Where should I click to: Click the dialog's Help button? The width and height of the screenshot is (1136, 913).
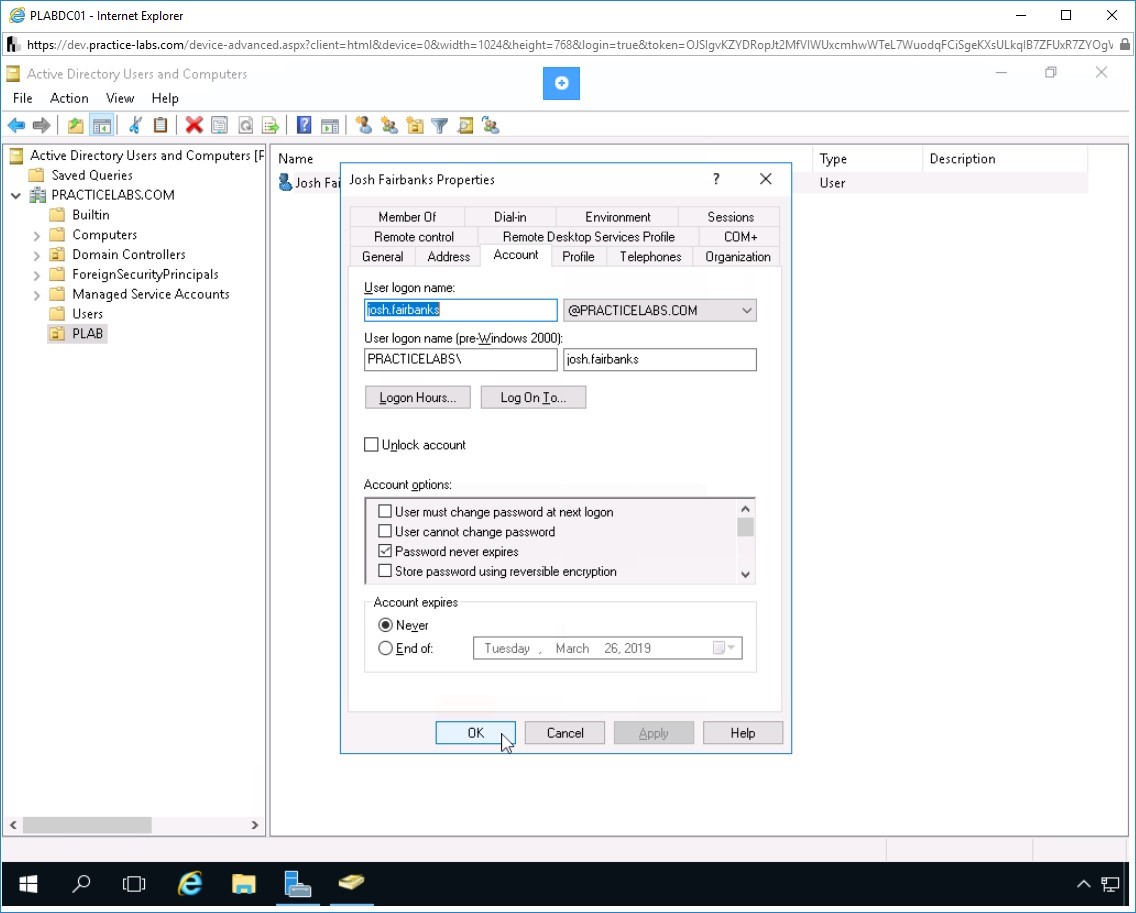point(743,733)
